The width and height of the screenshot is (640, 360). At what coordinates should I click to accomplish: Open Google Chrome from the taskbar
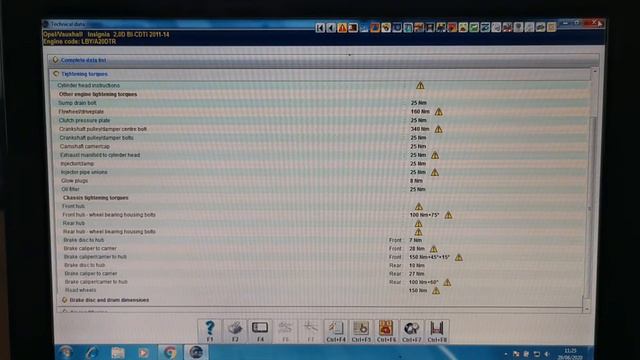coord(170,352)
